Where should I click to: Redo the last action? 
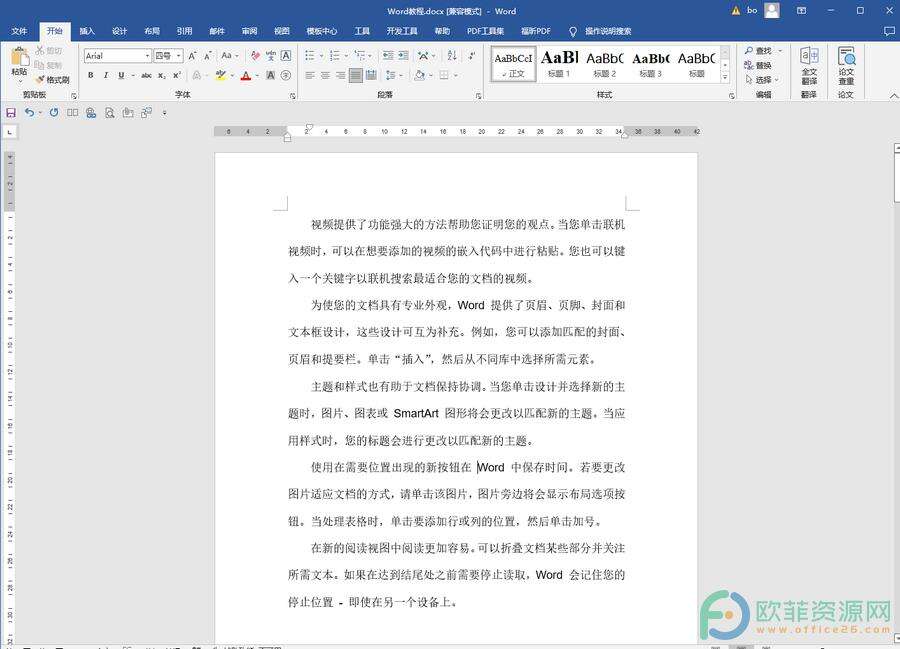tap(54, 112)
